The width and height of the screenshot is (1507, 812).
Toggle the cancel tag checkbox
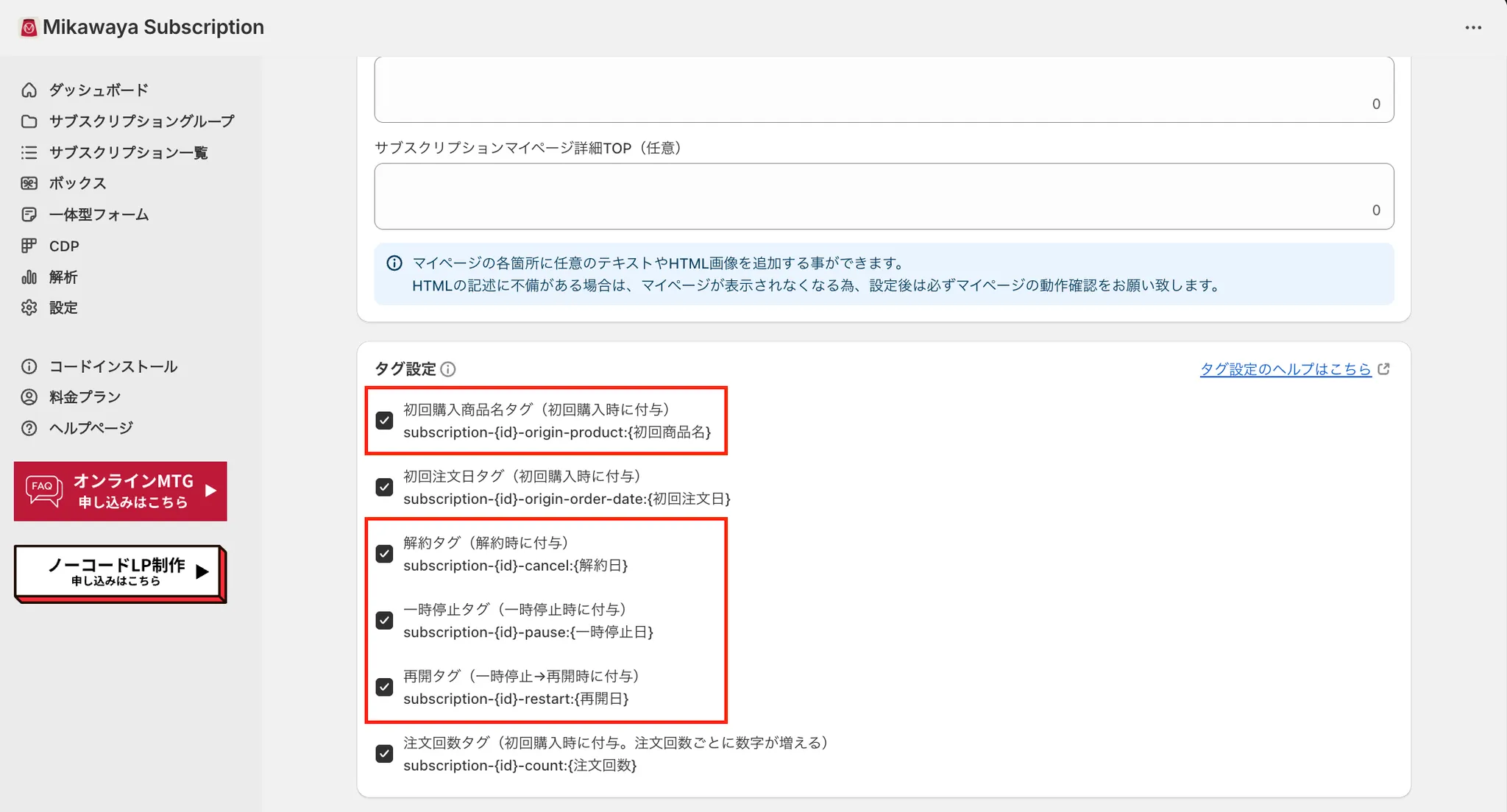point(384,554)
